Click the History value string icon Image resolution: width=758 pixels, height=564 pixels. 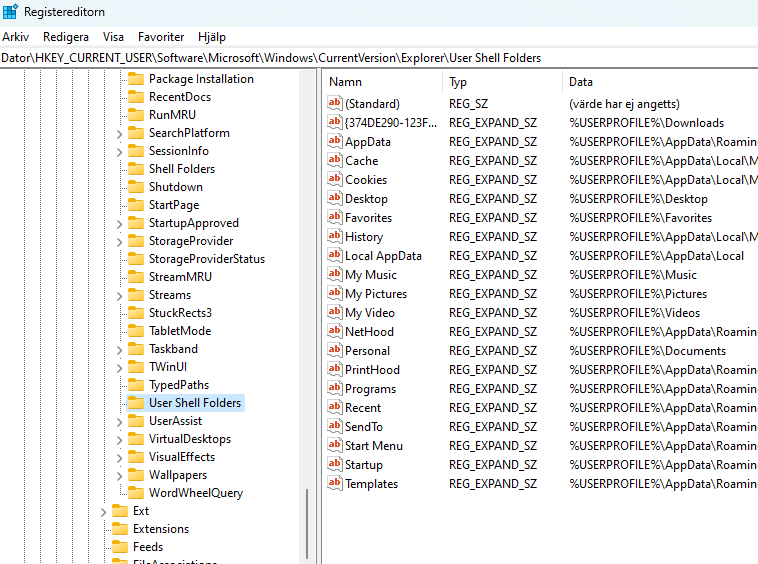pyautogui.click(x=335, y=236)
